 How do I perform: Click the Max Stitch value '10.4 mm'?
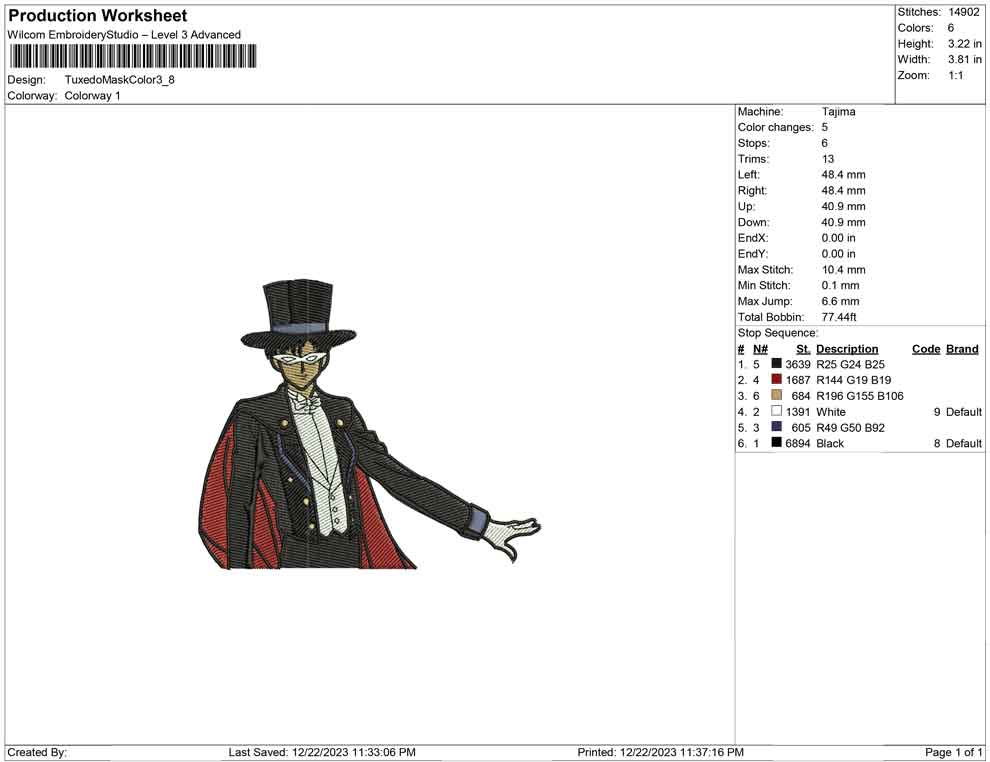point(844,270)
